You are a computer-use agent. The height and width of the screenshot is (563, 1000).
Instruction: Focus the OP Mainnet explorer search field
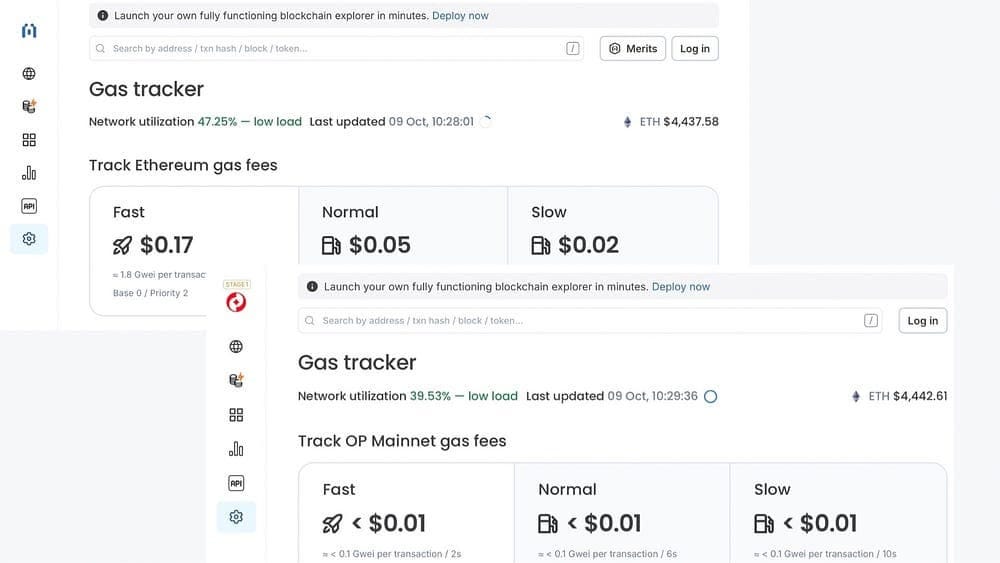point(590,321)
